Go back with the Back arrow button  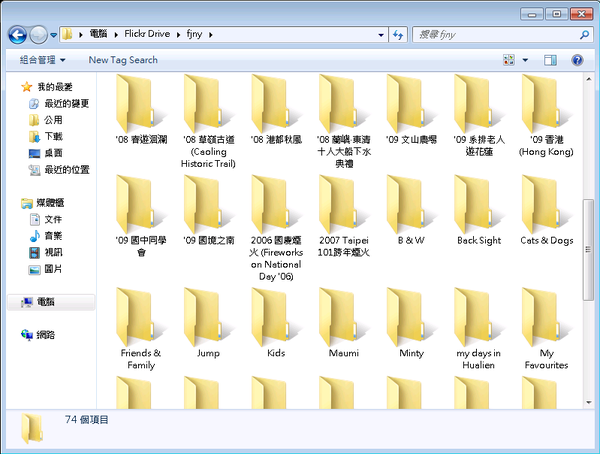click(x=17, y=35)
